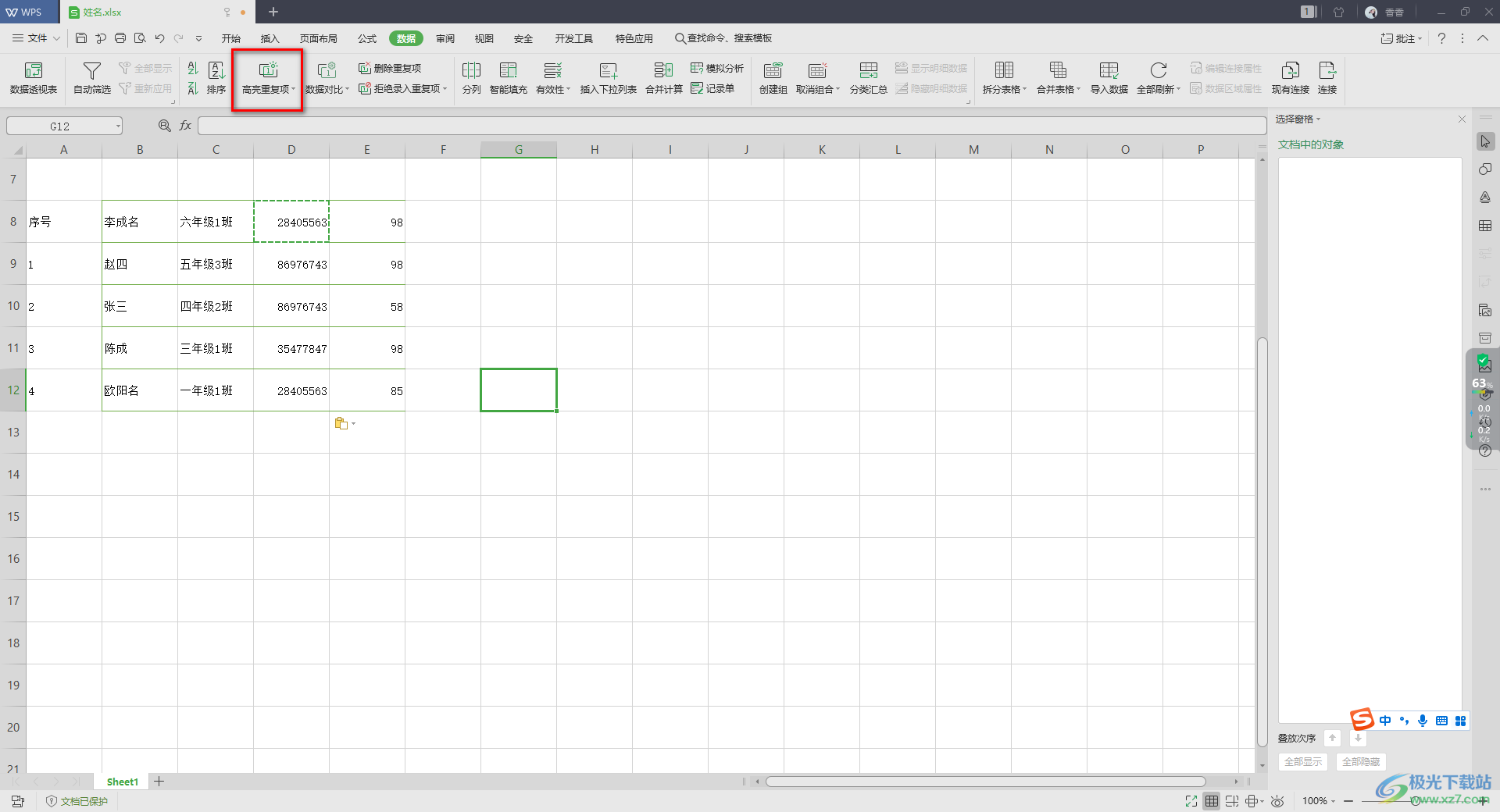Switch to the View (视图) tab
Screen dimensions: 1500x812
[484, 38]
